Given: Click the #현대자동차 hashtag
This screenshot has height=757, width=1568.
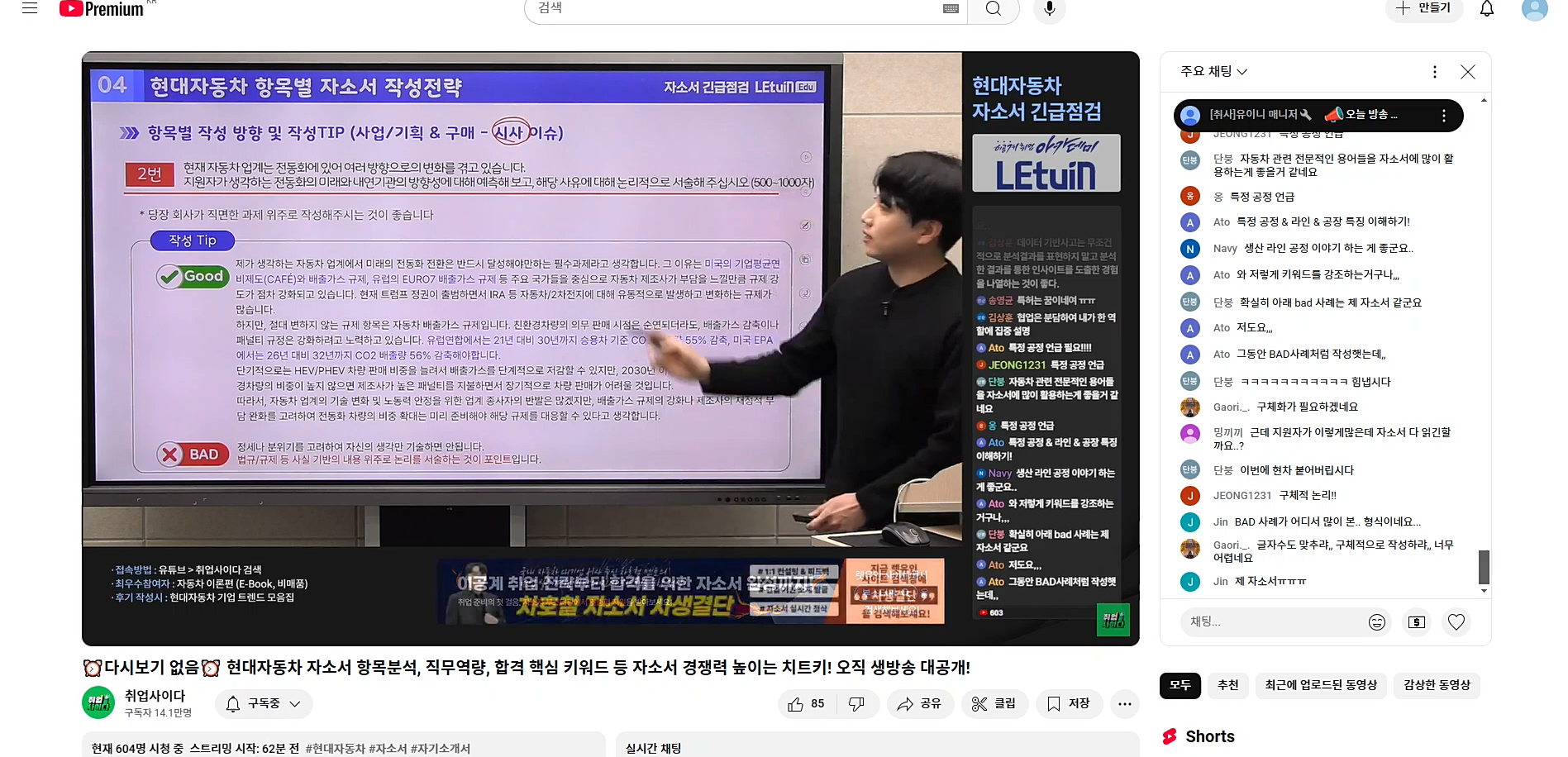Looking at the screenshot, I should [x=335, y=748].
